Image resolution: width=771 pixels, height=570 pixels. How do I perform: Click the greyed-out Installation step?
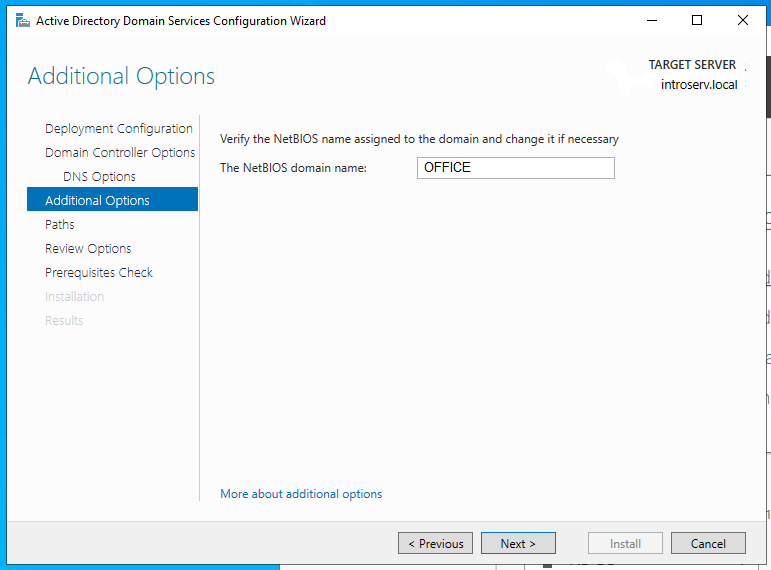74,297
